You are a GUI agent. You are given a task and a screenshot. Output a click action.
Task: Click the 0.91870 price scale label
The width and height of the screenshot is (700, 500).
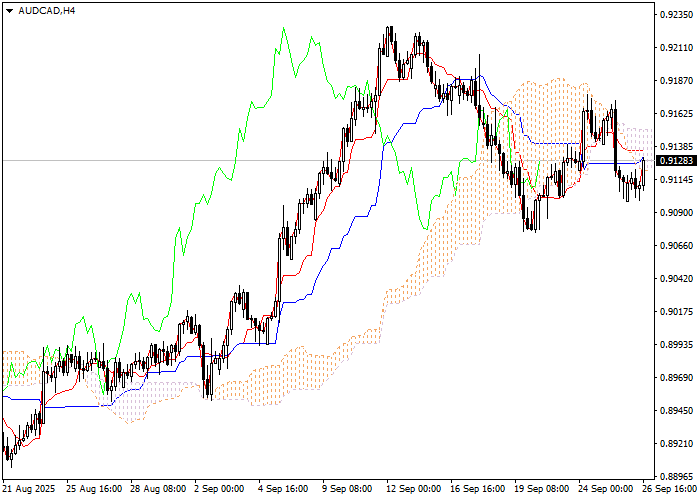(677, 81)
